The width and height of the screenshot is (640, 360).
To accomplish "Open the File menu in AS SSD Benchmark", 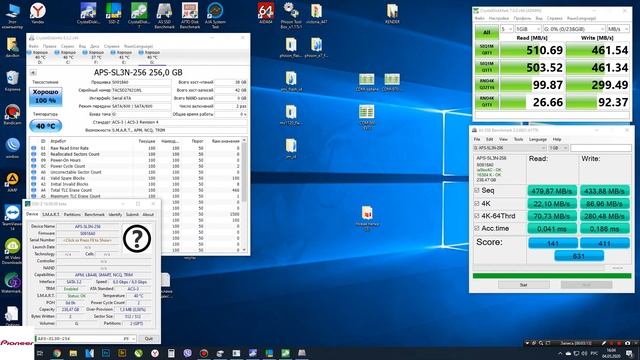I will tap(477, 139).
